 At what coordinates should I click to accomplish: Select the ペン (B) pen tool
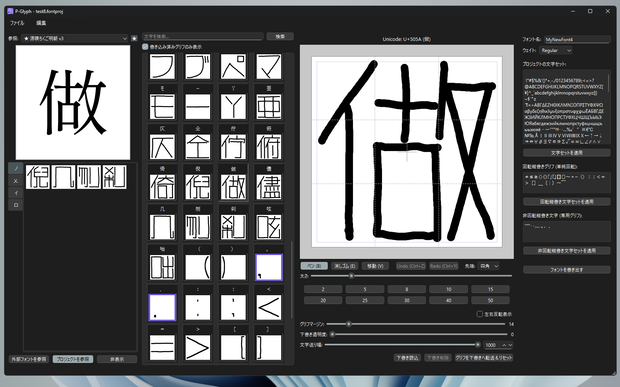(314, 266)
